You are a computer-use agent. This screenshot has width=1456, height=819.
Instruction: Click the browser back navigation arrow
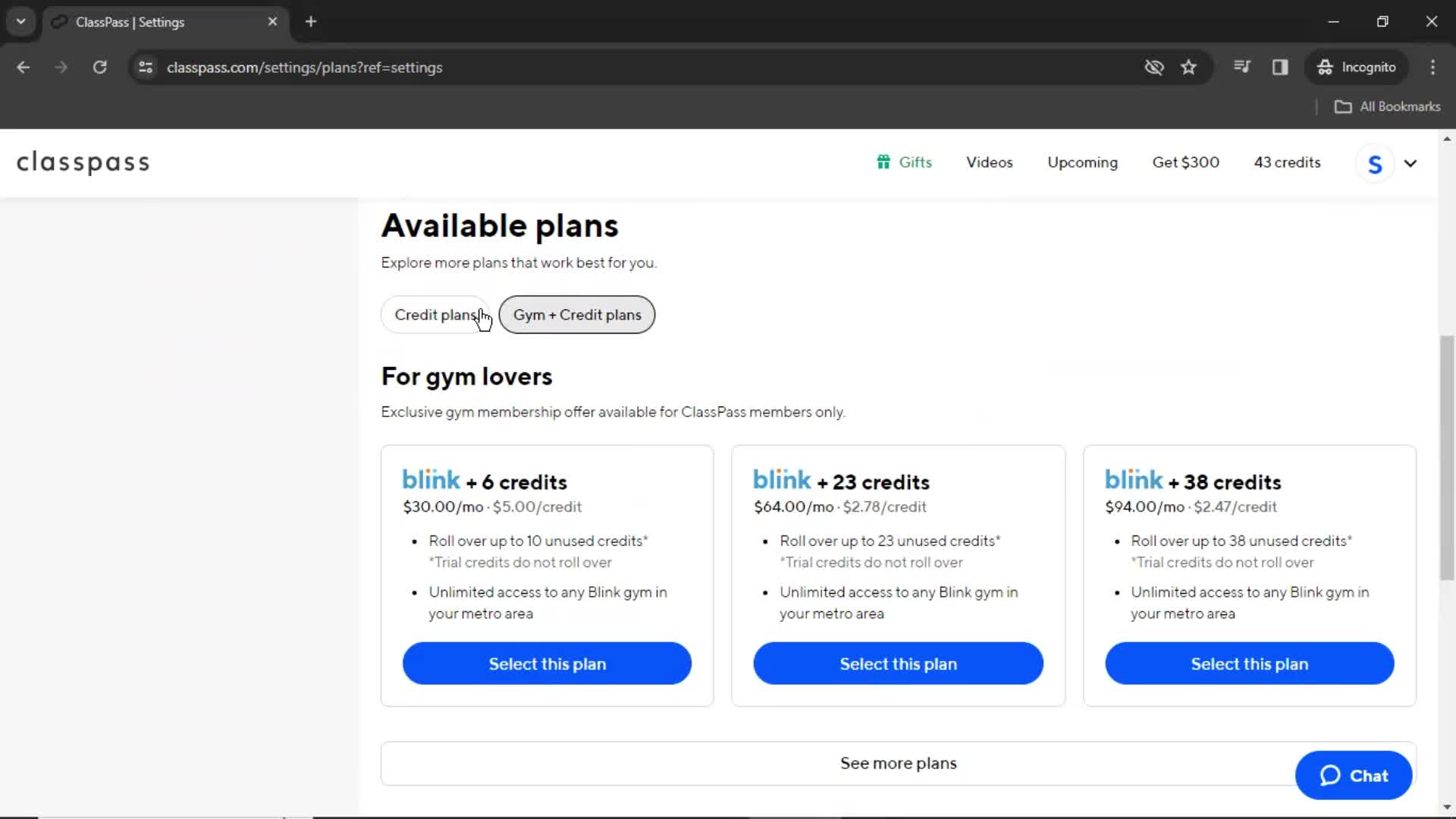24,67
